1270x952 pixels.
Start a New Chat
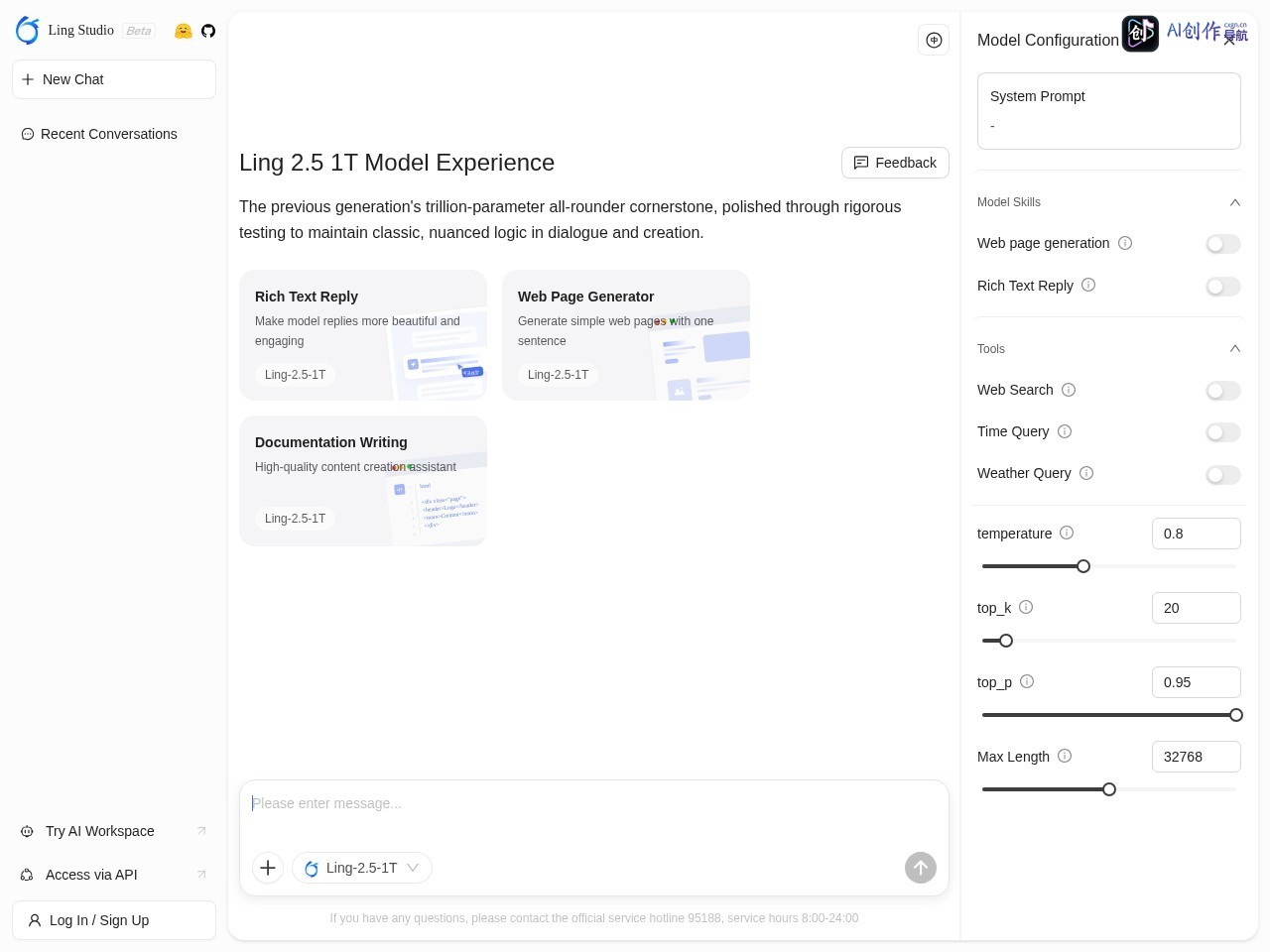114,79
